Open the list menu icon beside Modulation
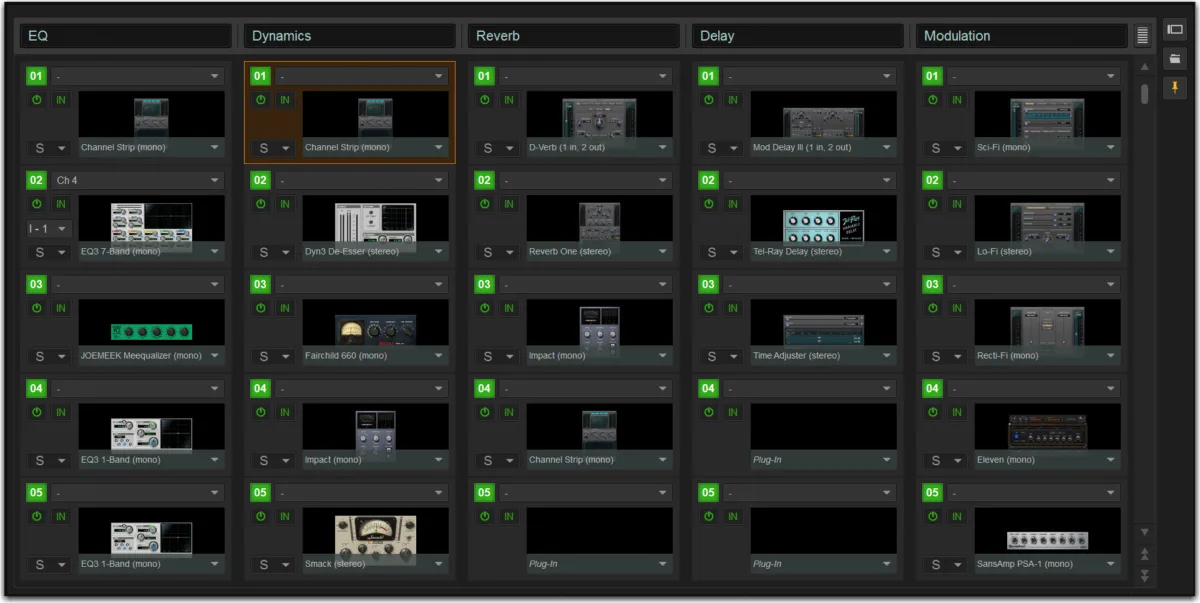This screenshot has height=603, width=1200. tap(1143, 36)
